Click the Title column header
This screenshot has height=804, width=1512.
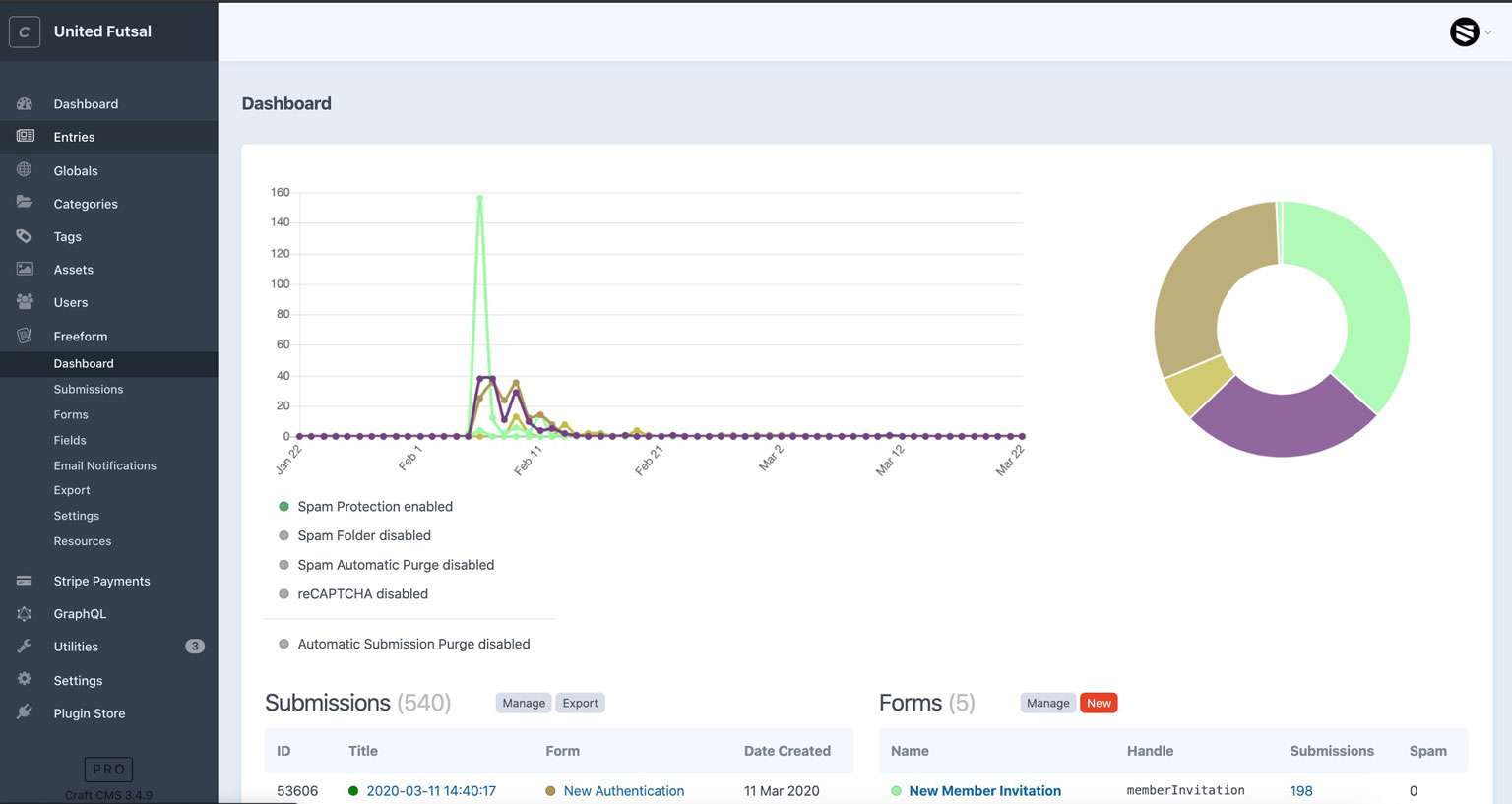tap(363, 751)
